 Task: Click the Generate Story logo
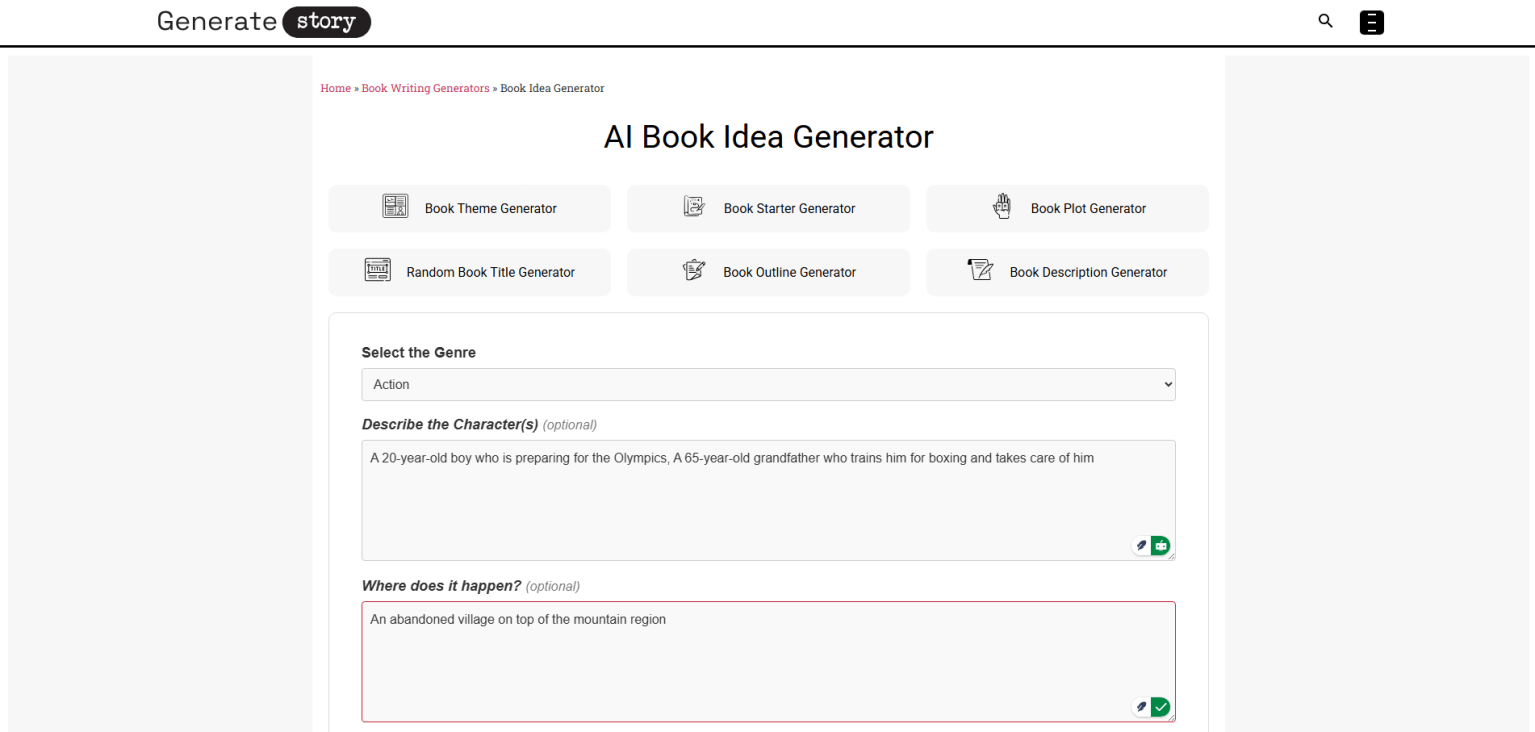263,21
